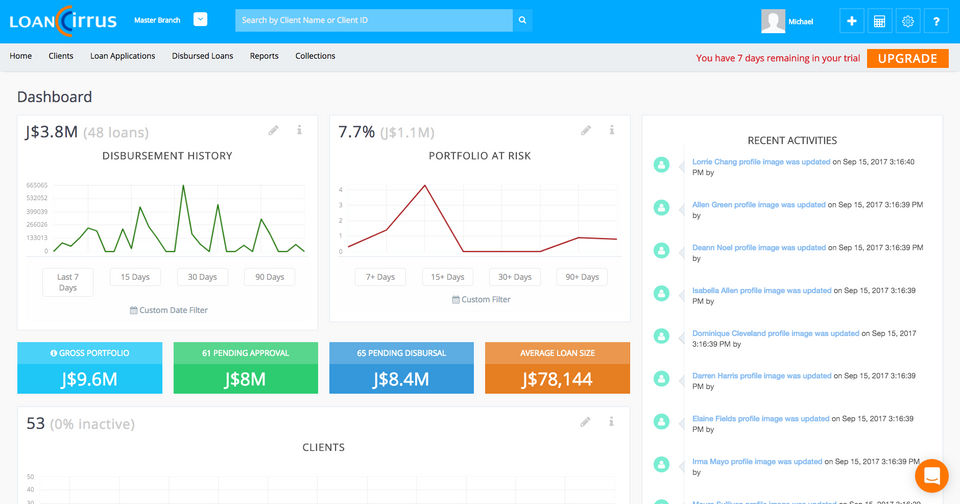Viewport: 960px width, 504px height.
Task: Click the Gross Portfolio info icon
Action: [x=53, y=353]
